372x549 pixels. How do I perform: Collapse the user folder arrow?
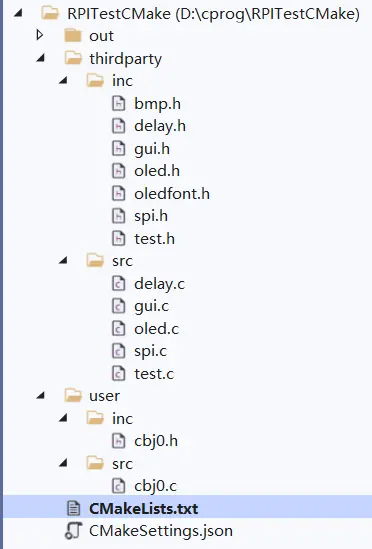click(x=41, y=396)
